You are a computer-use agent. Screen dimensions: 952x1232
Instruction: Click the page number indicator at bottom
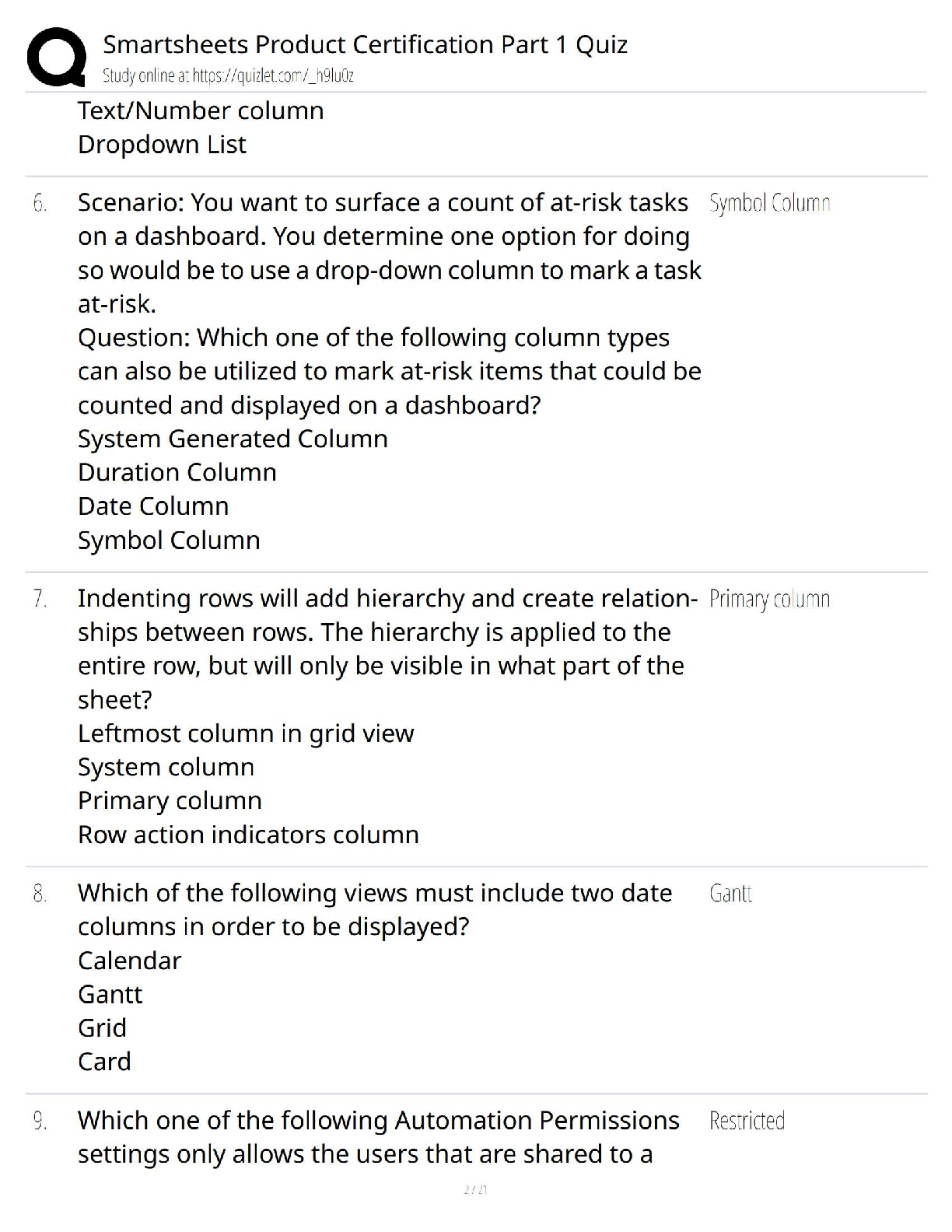(x=475, y=1190)
